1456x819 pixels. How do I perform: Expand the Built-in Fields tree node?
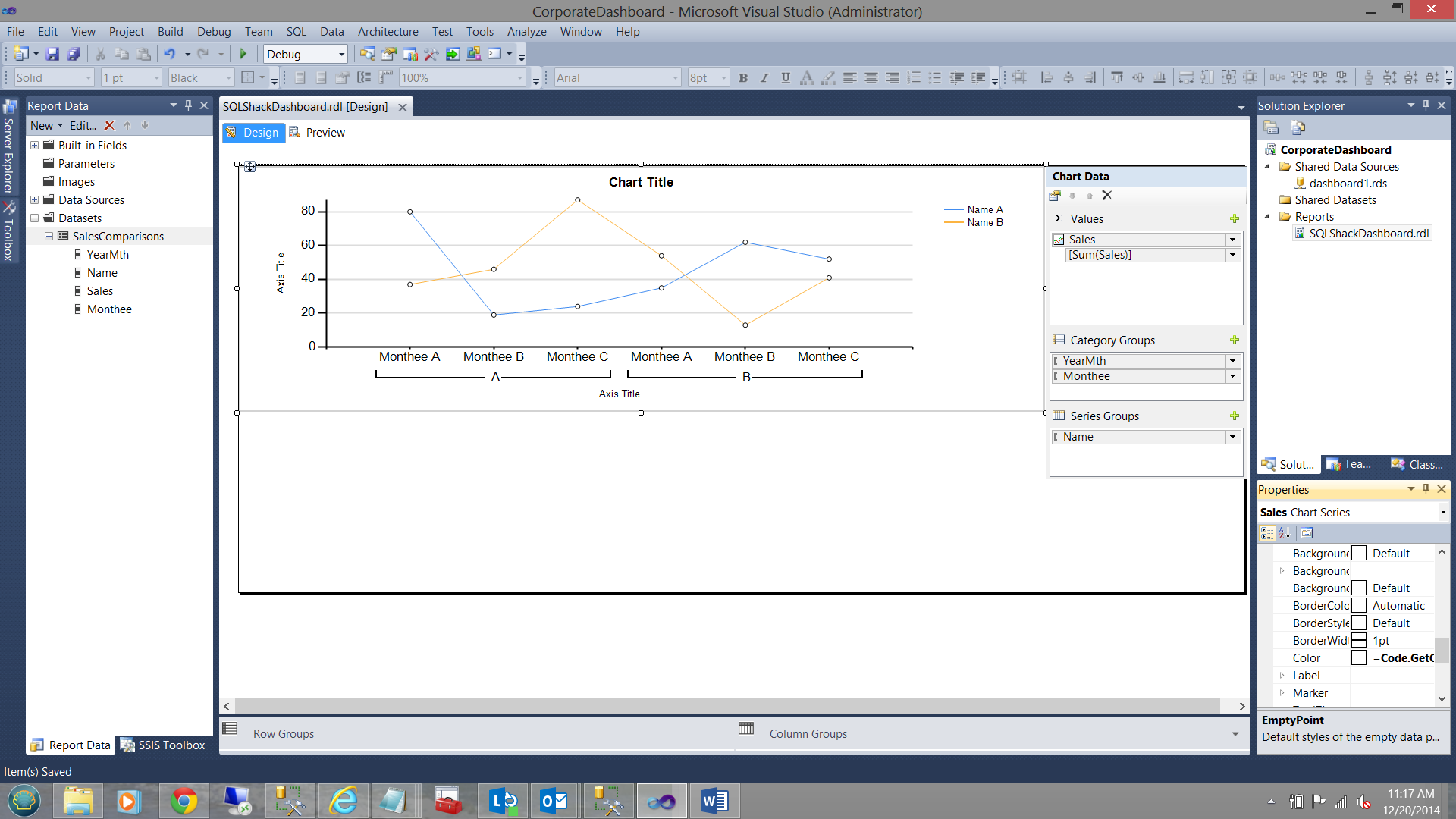click(34, 145)
